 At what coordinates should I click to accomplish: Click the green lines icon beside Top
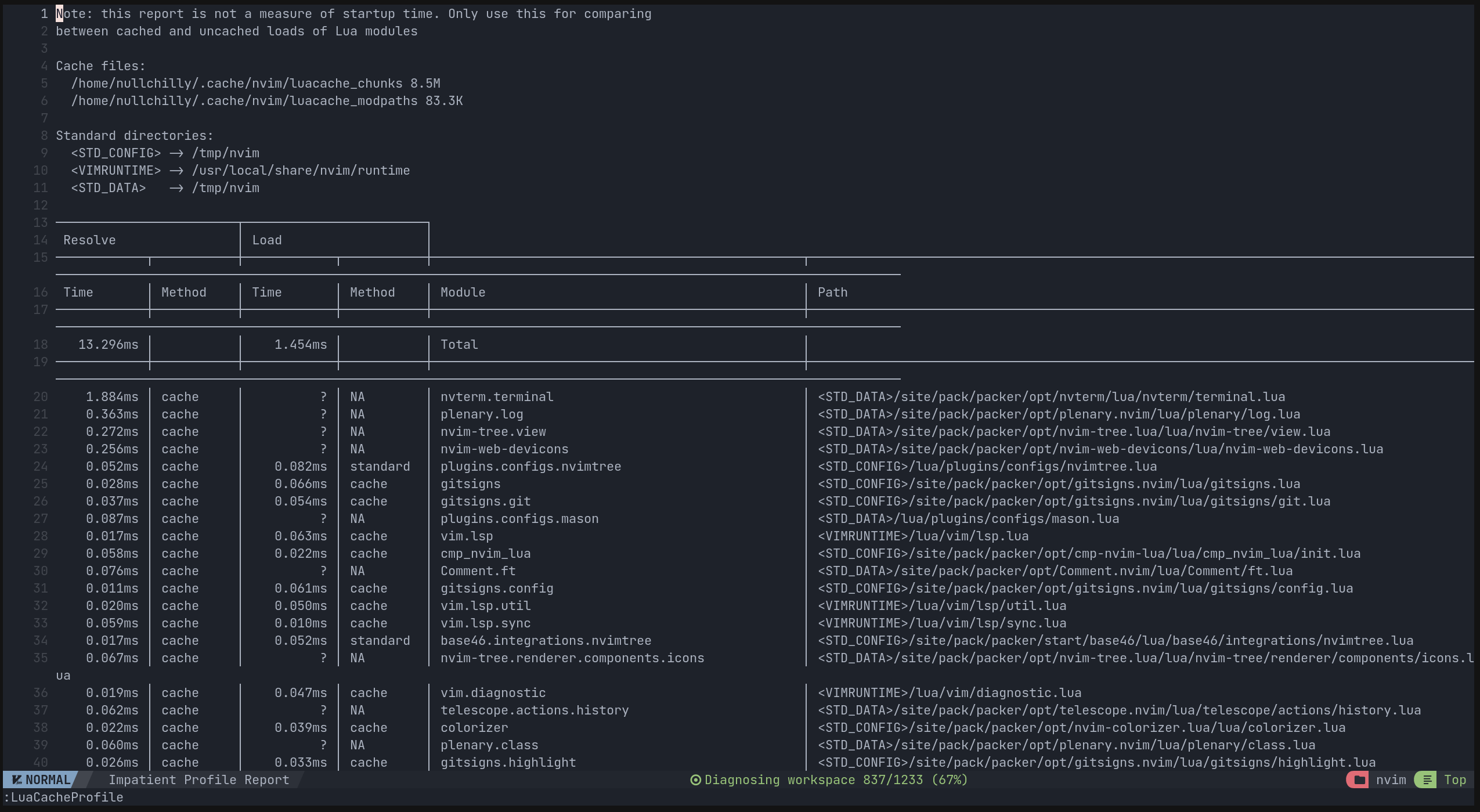tap(1425, 779)
